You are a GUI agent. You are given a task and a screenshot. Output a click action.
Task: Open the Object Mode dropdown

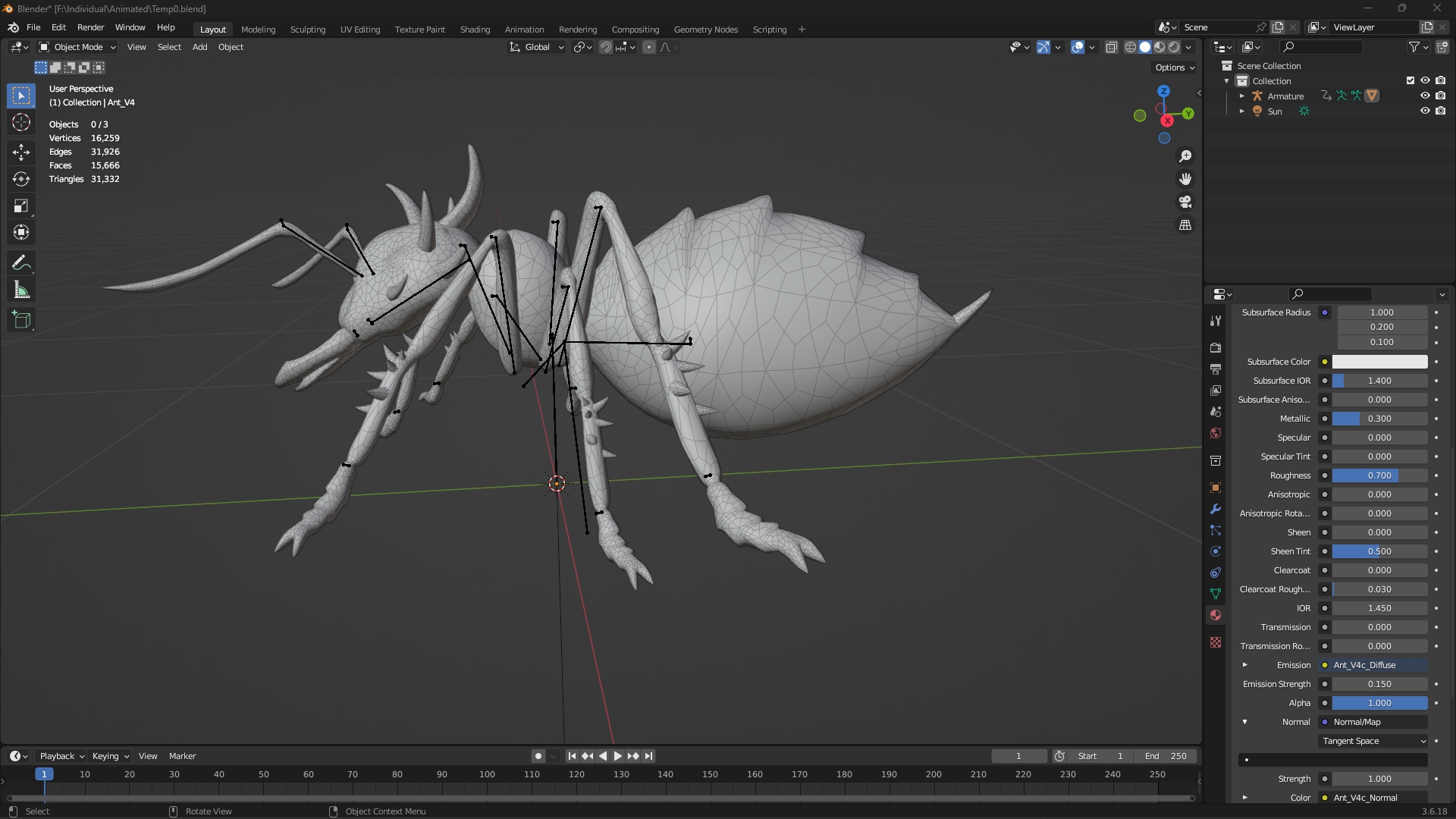pos(77,47)
